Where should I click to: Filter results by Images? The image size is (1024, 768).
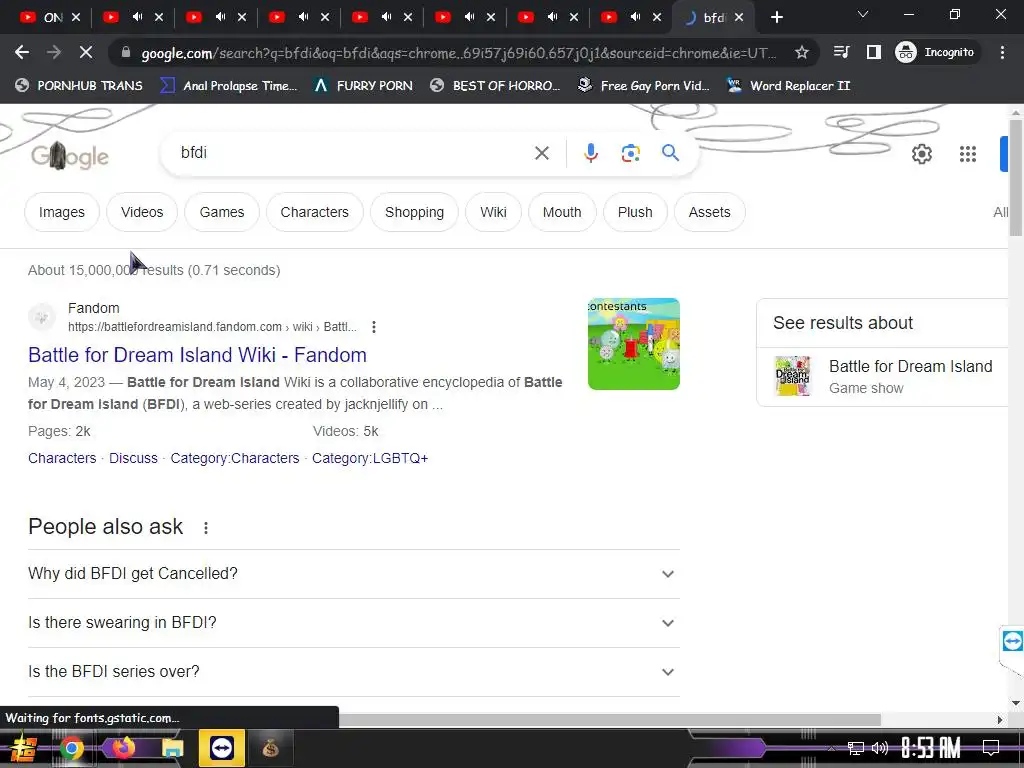click(x=61, y=212)
